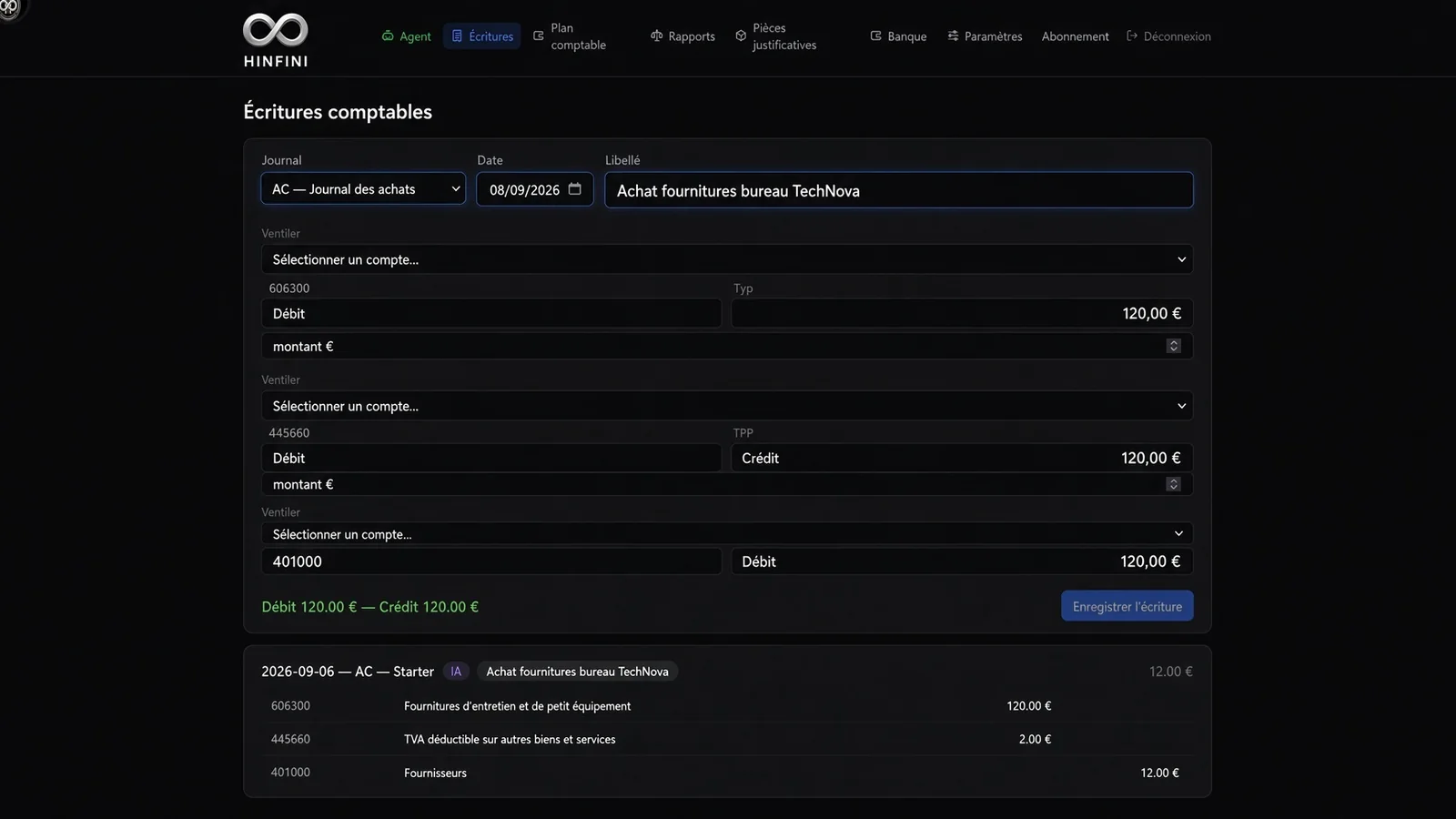Open the Journal des achats dropdown
This screenshot has height=819, width=1456.
[x=363, y=189]
